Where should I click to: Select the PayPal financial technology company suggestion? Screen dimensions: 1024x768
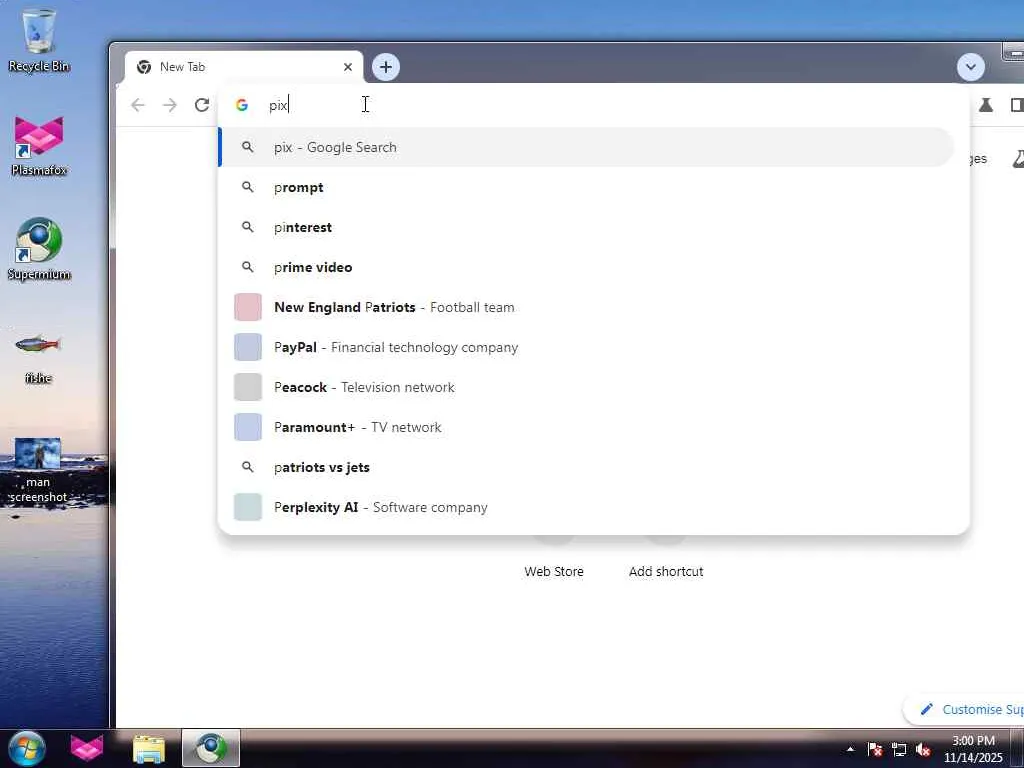coord(586,347)
